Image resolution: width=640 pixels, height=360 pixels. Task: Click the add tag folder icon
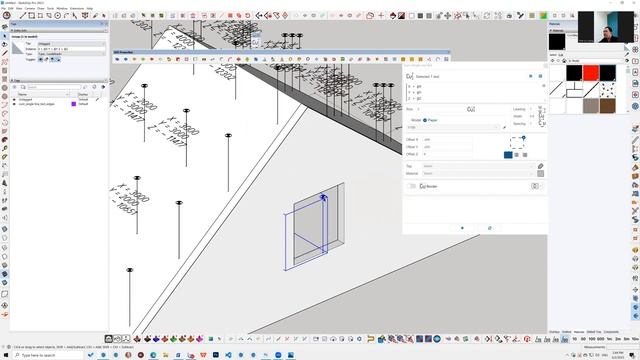pyautogui.click(x=23, y=87)
